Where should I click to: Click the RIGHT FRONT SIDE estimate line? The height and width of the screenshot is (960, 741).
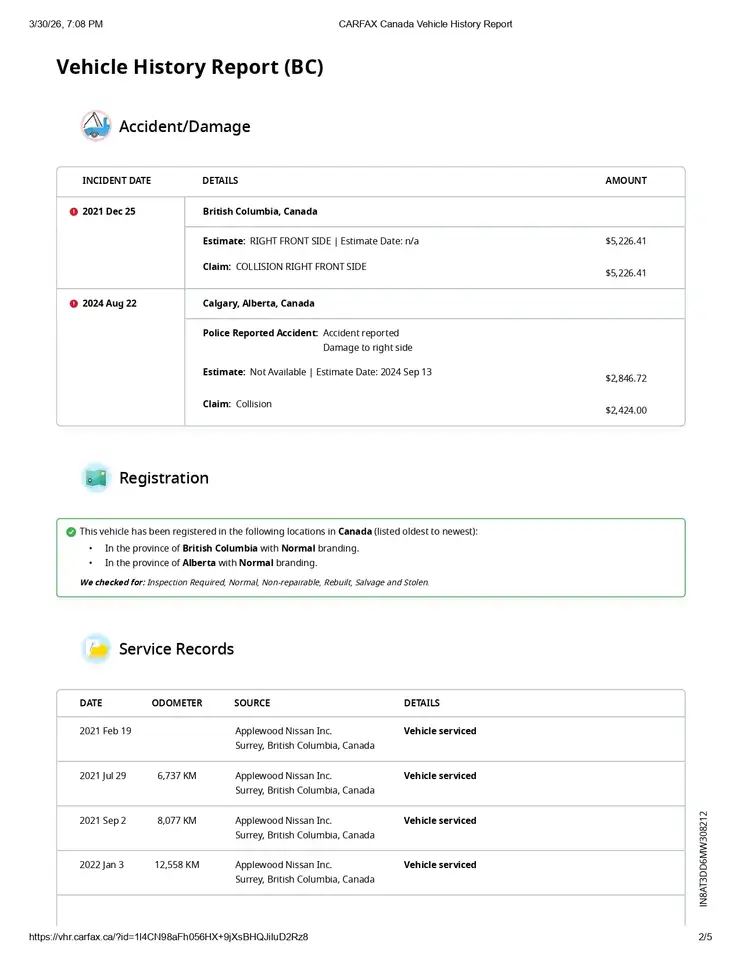coord(310,241)
